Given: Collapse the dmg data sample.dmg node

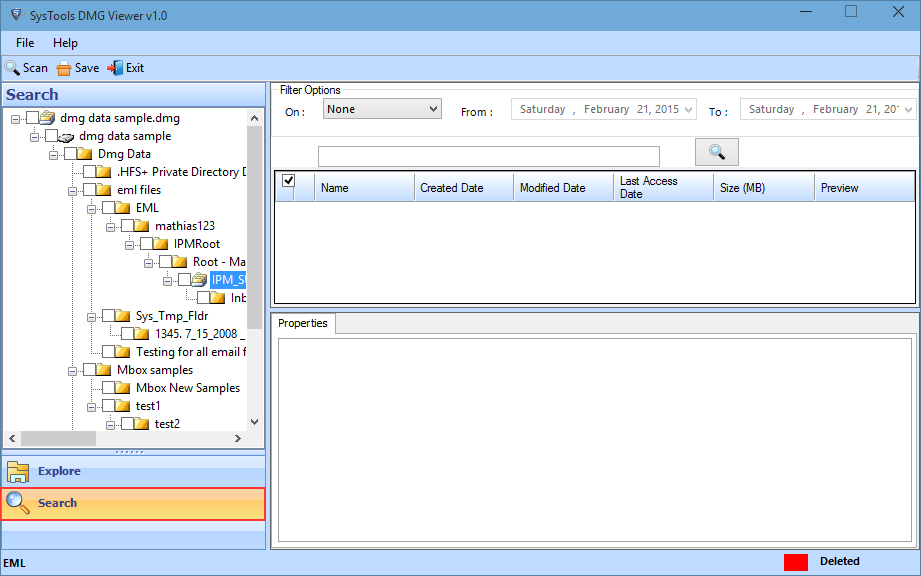Looking at the screenshot, I should click(16, 119).
